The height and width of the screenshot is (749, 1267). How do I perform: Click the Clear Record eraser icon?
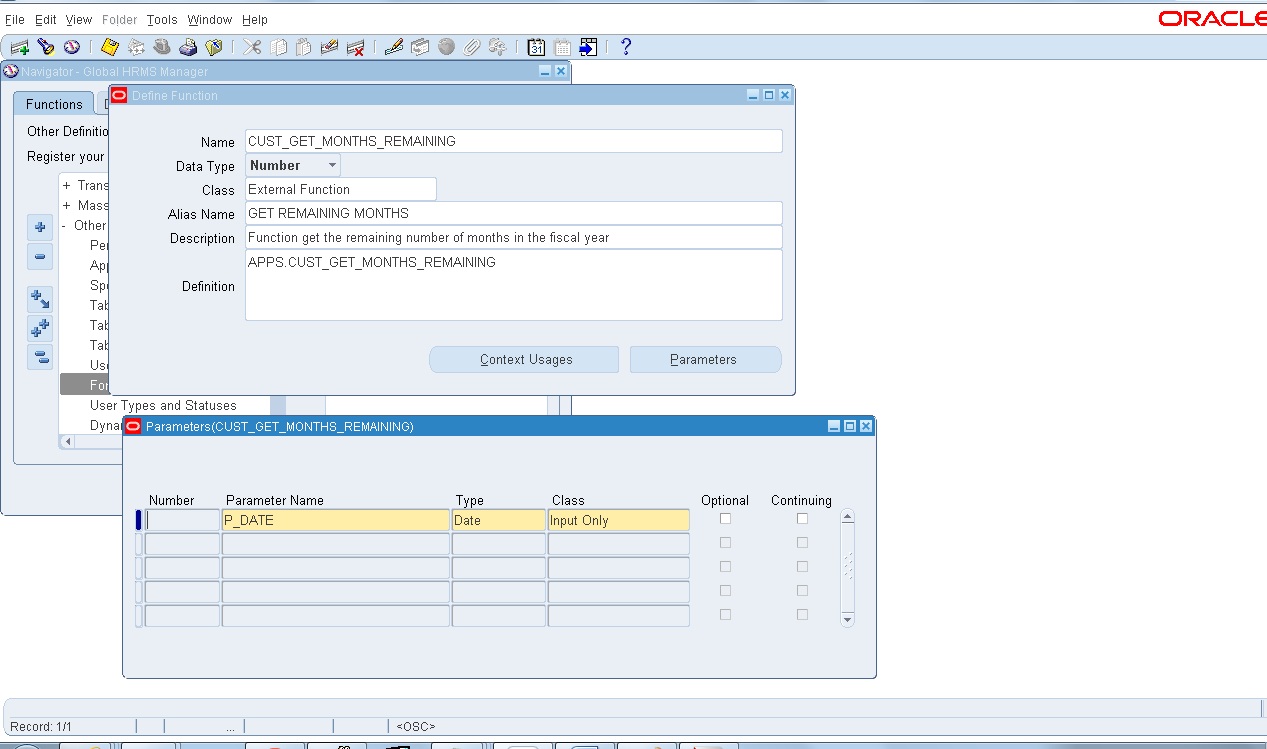click(x=329, y=47)
